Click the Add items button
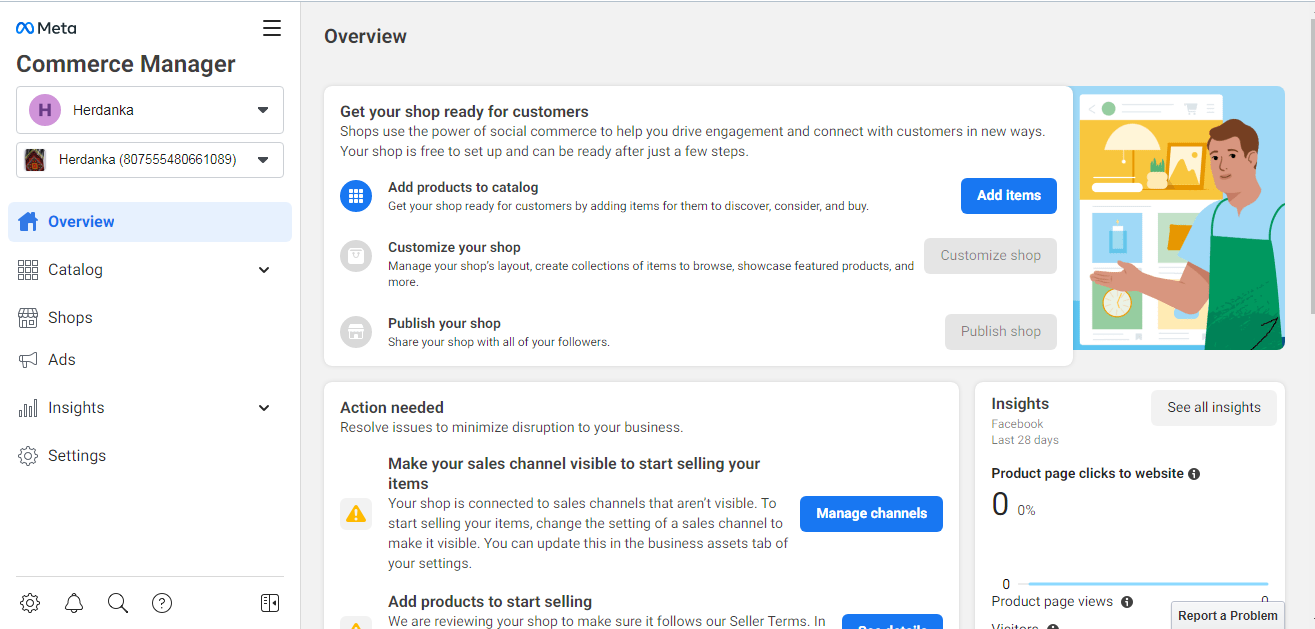The image size is (1315, 629). pyautogui.click(x=1009, y=196)
